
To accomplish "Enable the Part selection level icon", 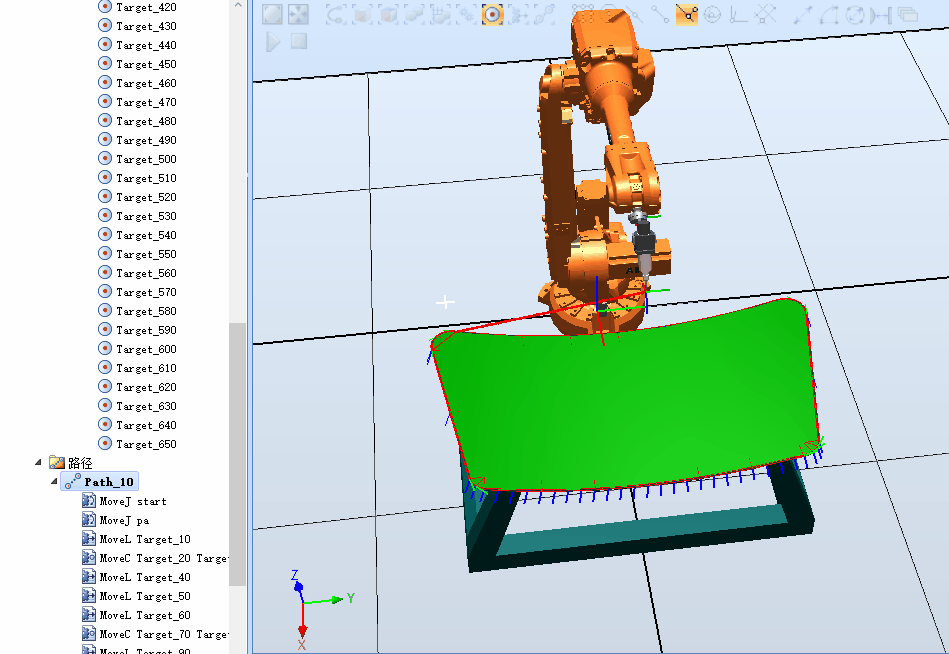I will point(414,15).
